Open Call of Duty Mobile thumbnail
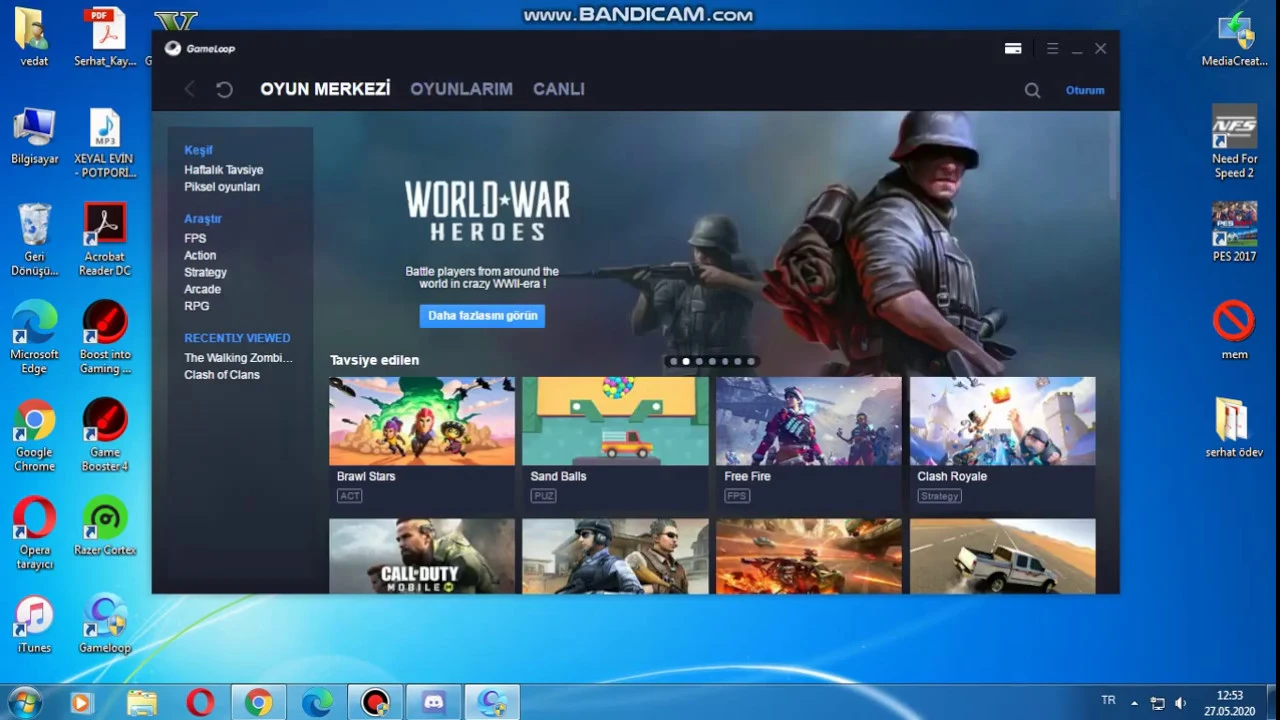The image size is (1280, 720). click(422, 556)
